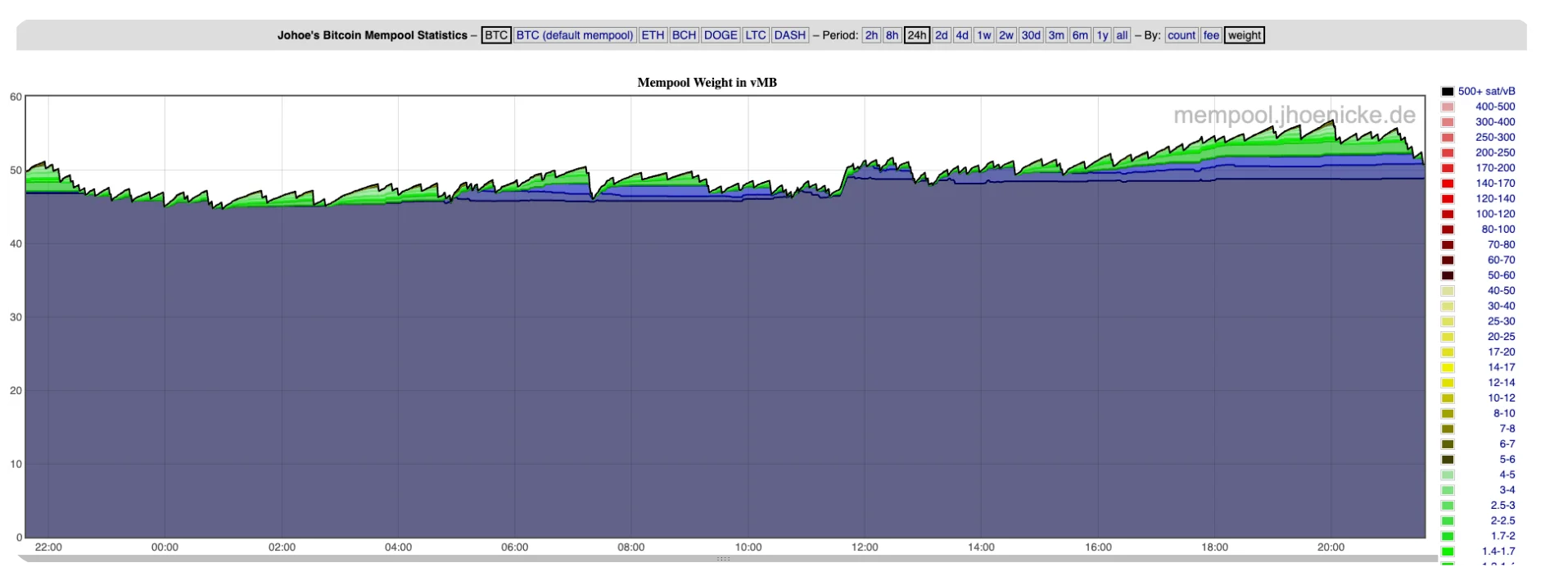The width and height of the screenshot is (1568, 581).
Task: Toggle the 500+ sat/vB black swatch
Action: click(1448, 92)
